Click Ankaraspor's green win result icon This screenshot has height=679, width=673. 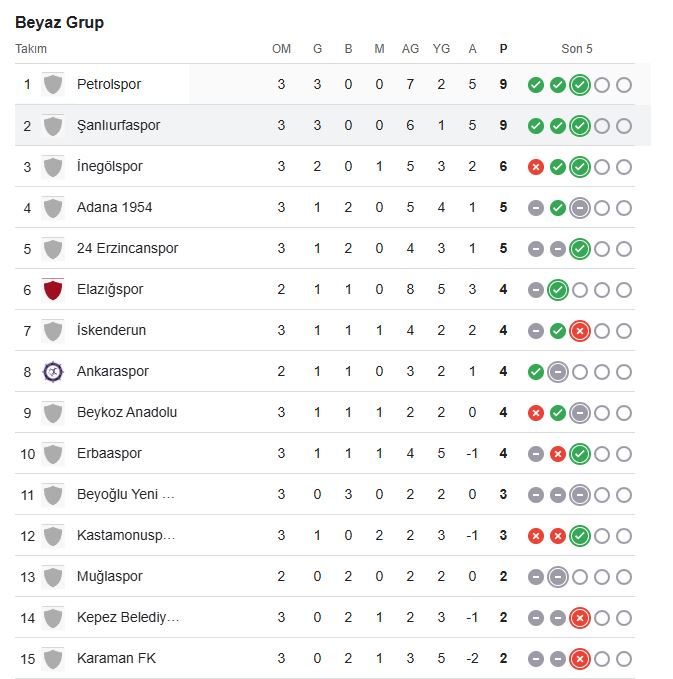click(x=536, y=372)
